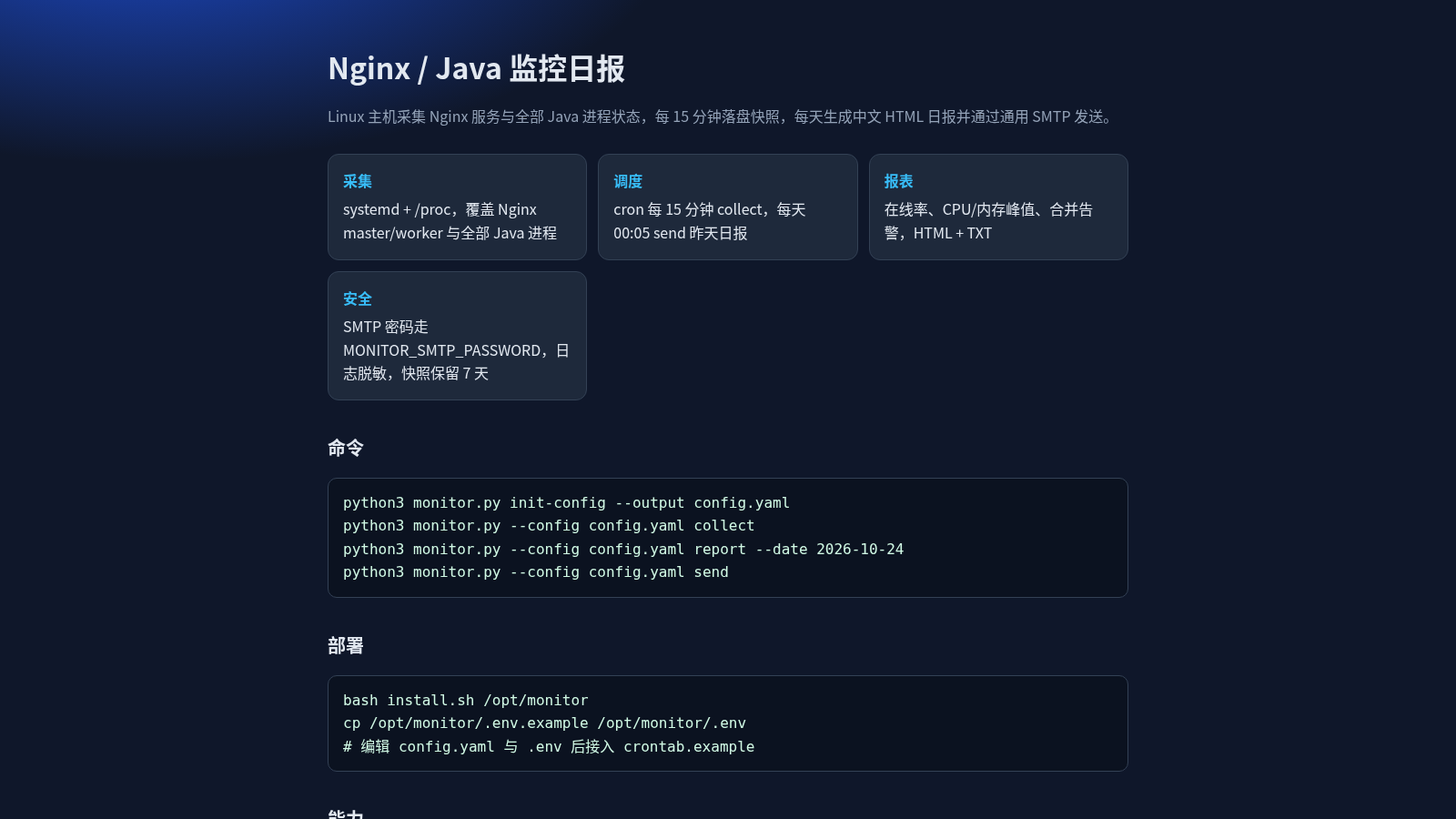Select the "安全" card heading
1456x819 pixels.
(358, 298)
